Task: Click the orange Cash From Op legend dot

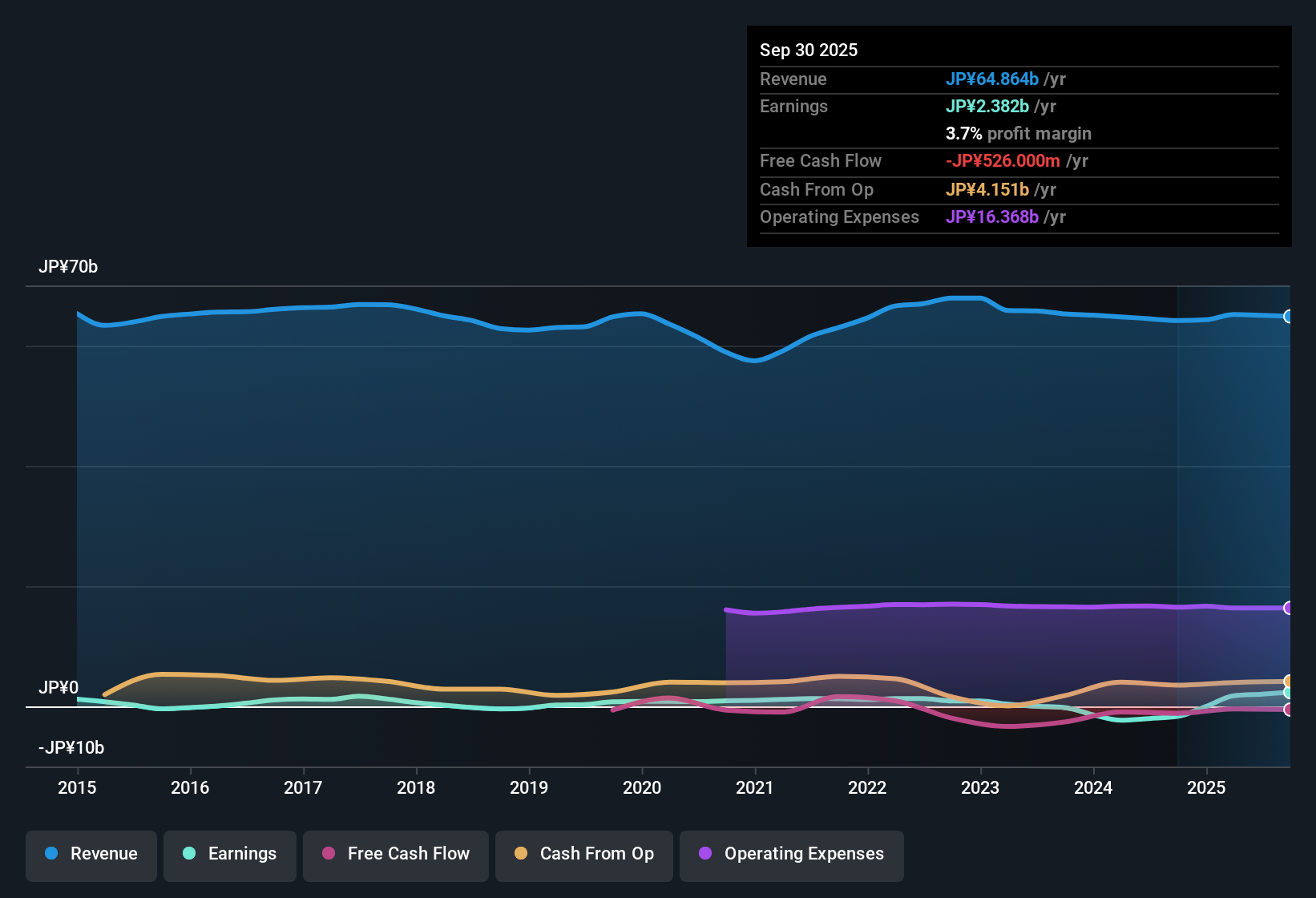Action: [520, 854]
